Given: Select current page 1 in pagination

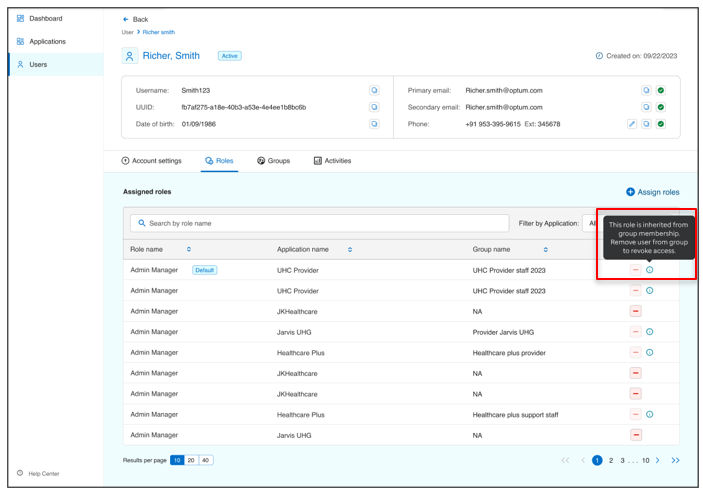Looking at the screenshot, I should click(x=597, y=460).
